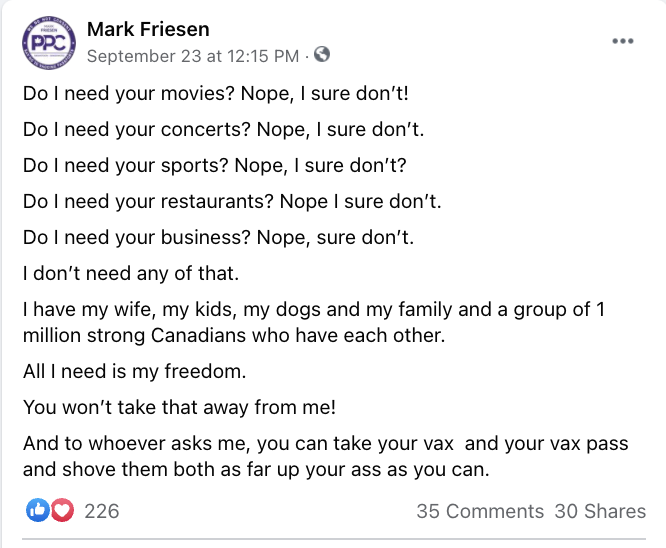This screenshot has height=548, width=666.
Task: Click the line mentioning sports
Action: coord(215,166)
